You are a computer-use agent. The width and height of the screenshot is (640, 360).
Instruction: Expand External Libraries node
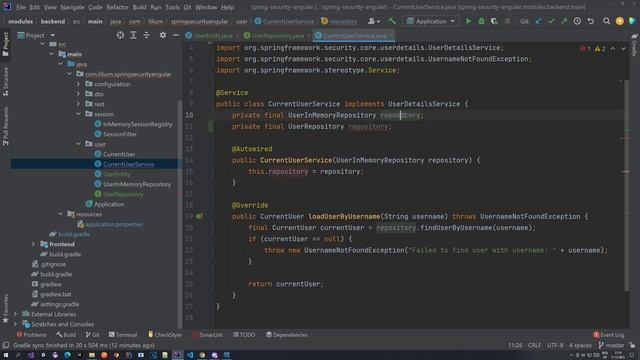tap(16, 314)
